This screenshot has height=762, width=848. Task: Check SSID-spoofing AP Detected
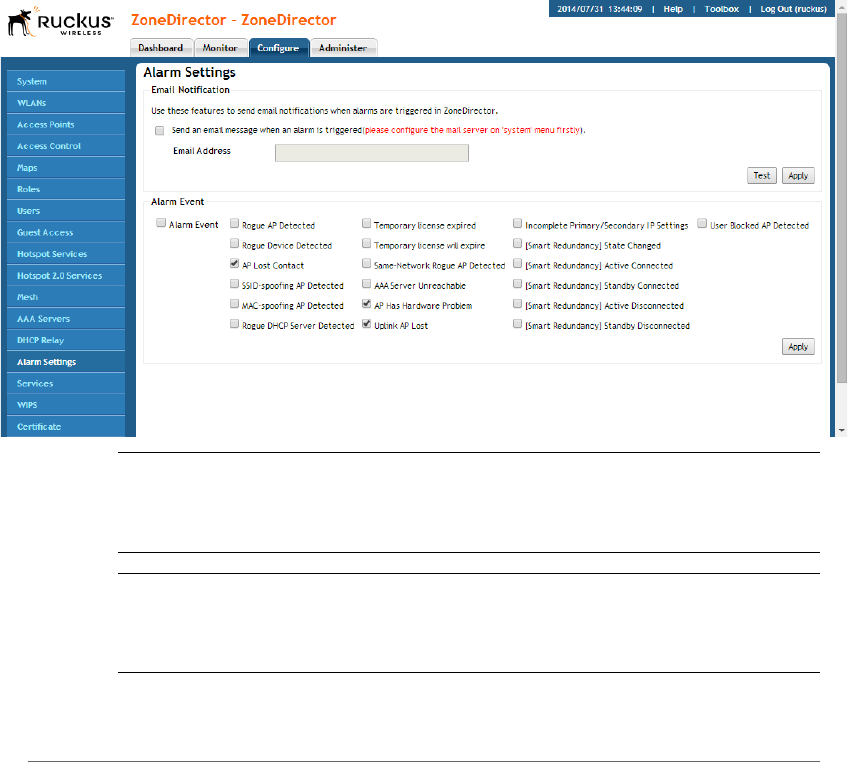pos(234,283)
